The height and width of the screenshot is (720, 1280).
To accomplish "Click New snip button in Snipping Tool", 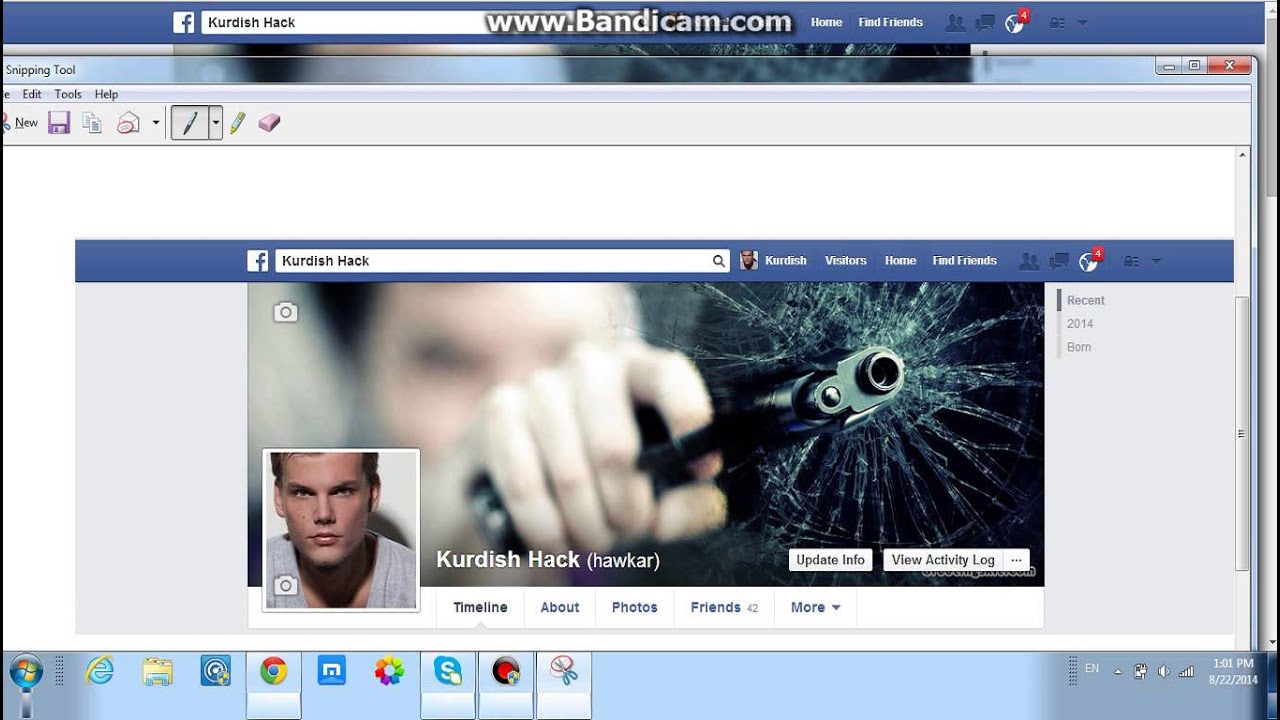I will tap(19, 123).
